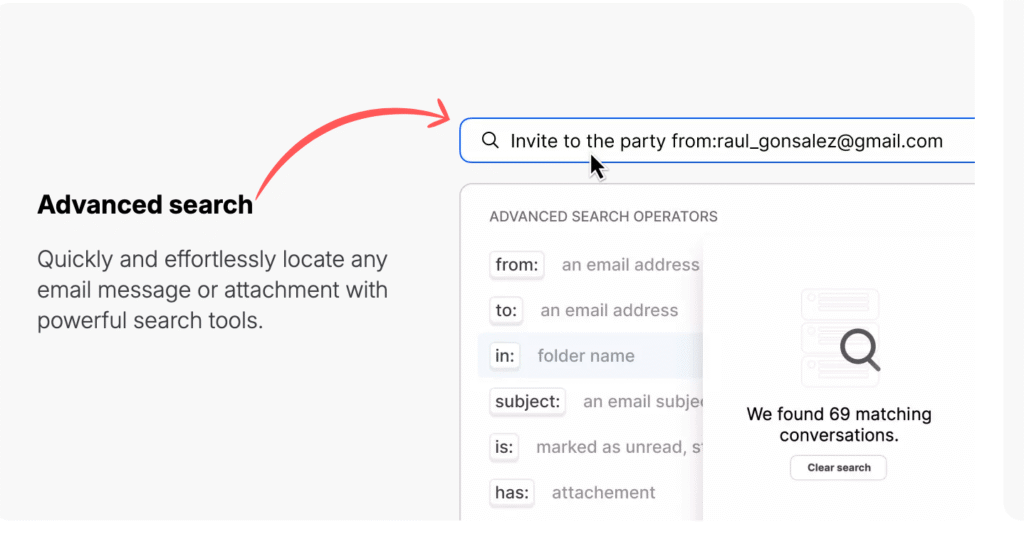Click the 'Advanced search' heading
Screen dimensions: 1024x534
click(145, 205)
